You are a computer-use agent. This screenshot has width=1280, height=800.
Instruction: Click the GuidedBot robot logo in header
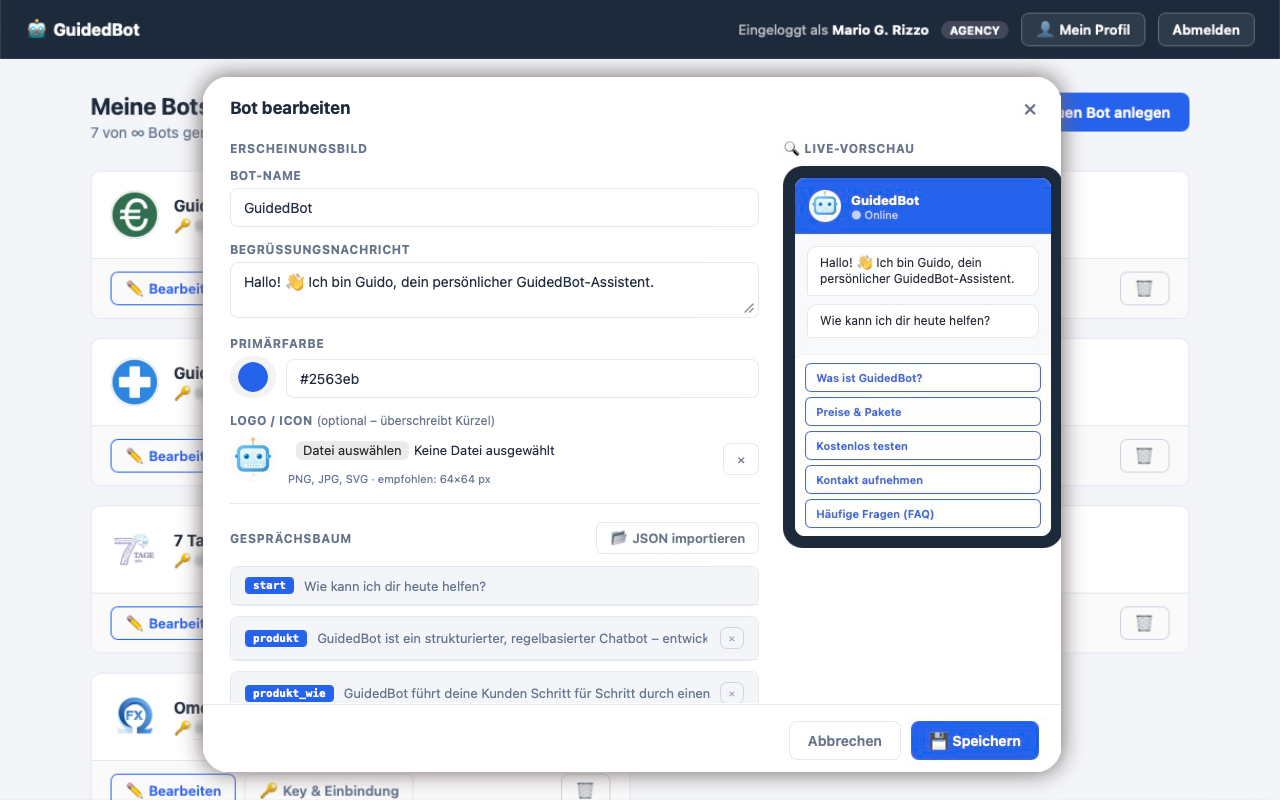click(37, 29)
